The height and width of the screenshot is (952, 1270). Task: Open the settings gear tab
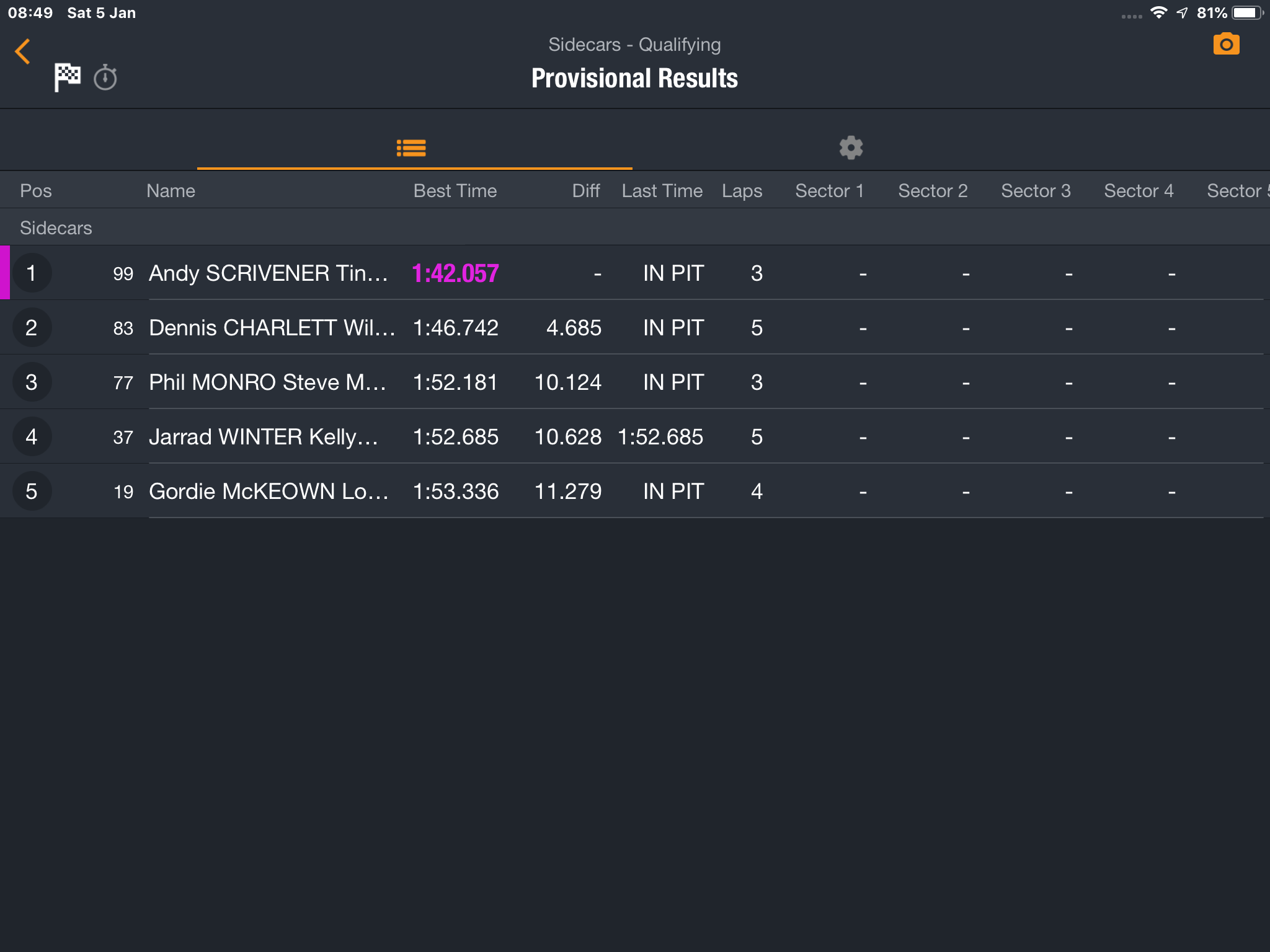851,148
